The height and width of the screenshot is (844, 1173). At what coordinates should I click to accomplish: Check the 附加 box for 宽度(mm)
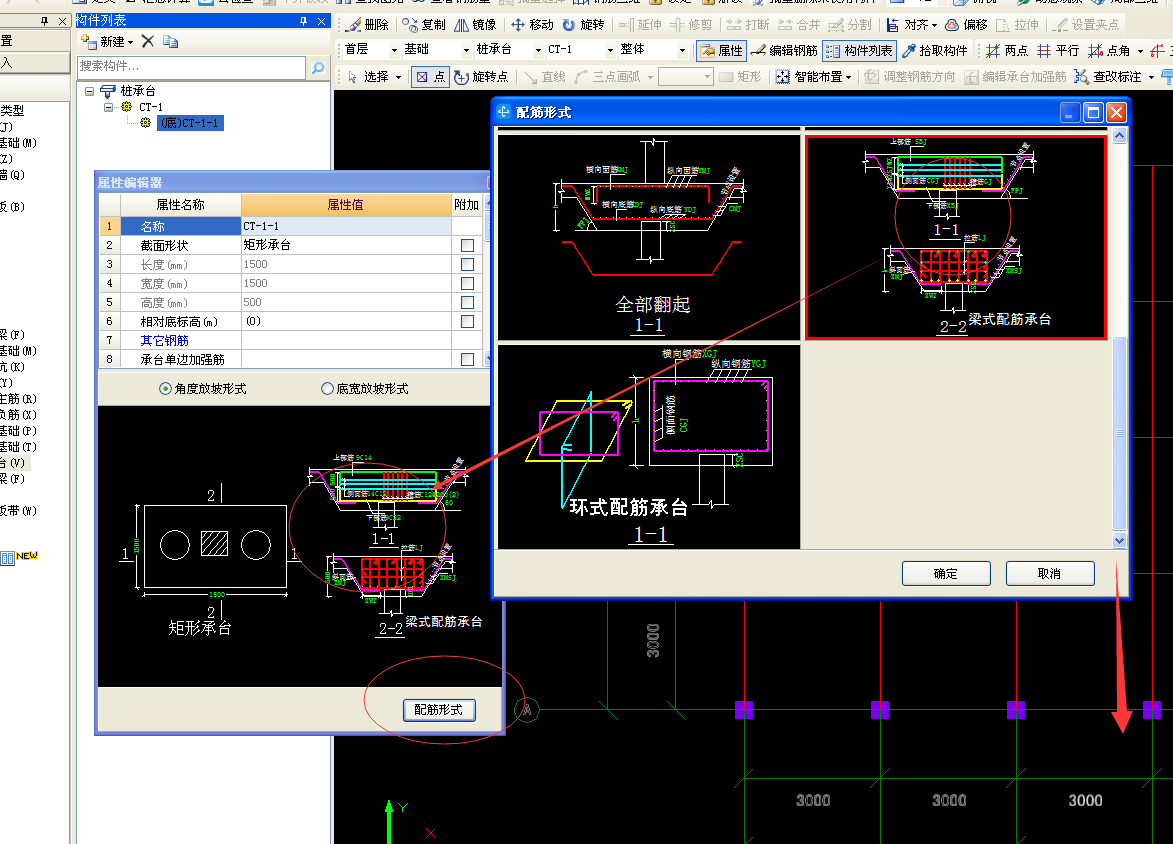468,284
